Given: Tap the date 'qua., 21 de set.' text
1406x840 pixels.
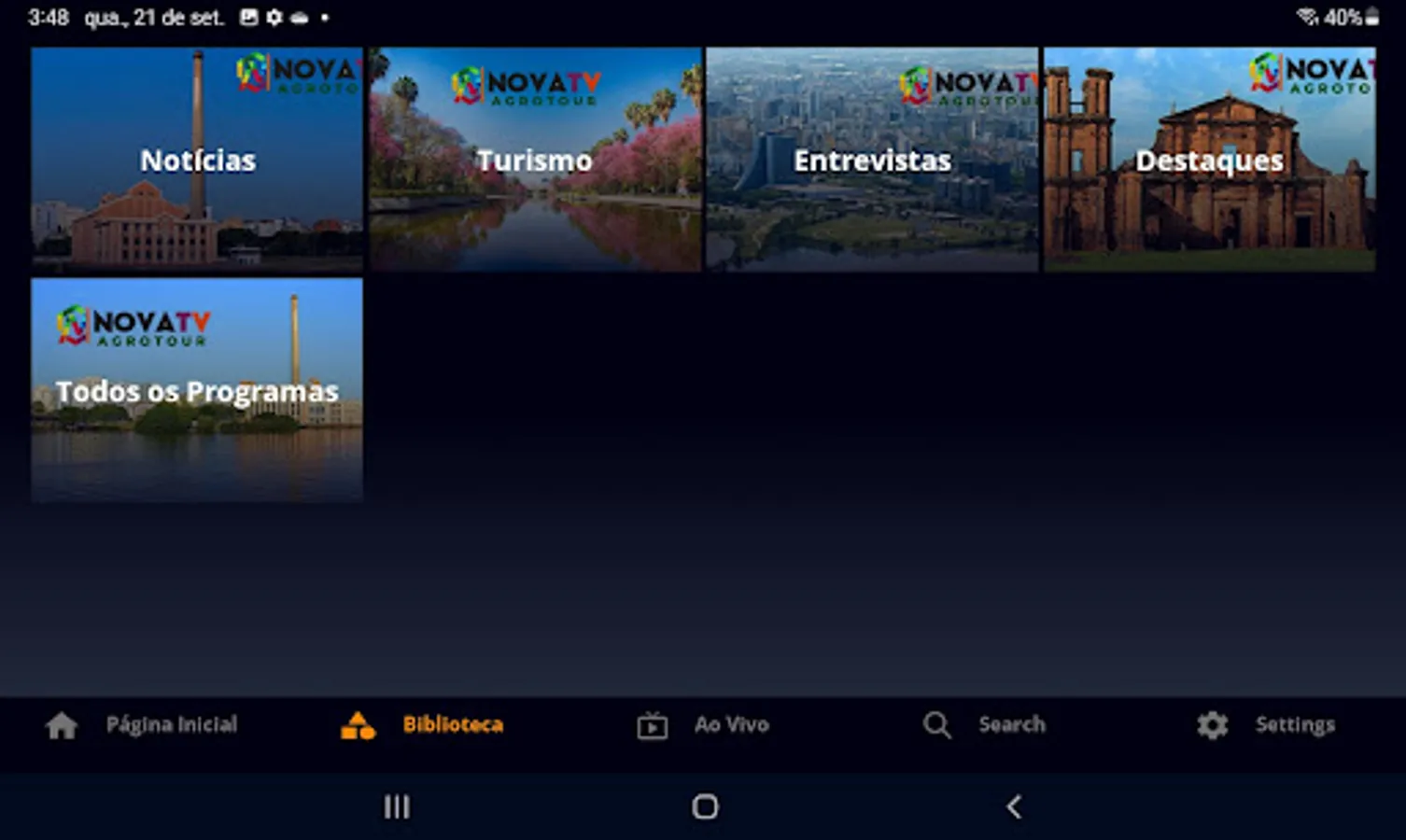Looking at the screenshot, I should click(155, 18).
